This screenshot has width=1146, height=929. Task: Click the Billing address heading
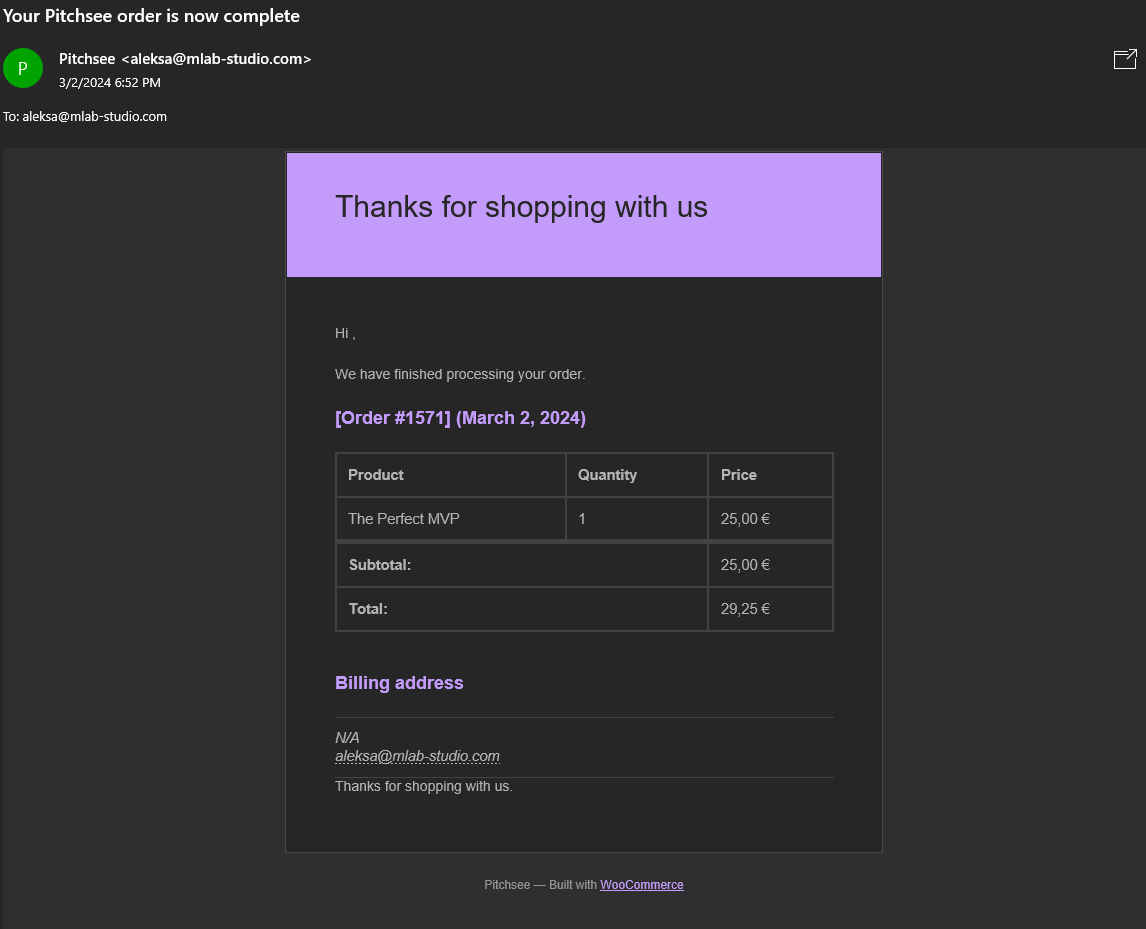(x=399, y=683)
